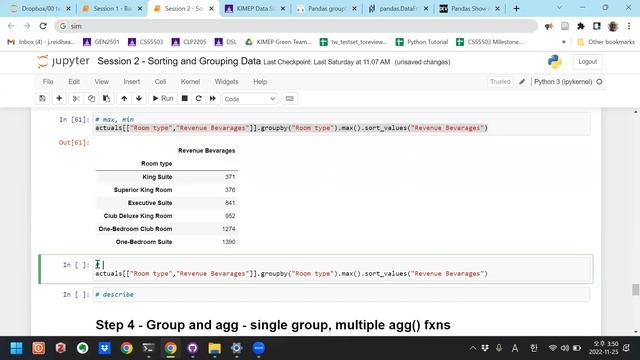Rename notebook title Session 2 - Sorting and Grouping Data
The image size is (640, 360).
[x=179, y=61]
